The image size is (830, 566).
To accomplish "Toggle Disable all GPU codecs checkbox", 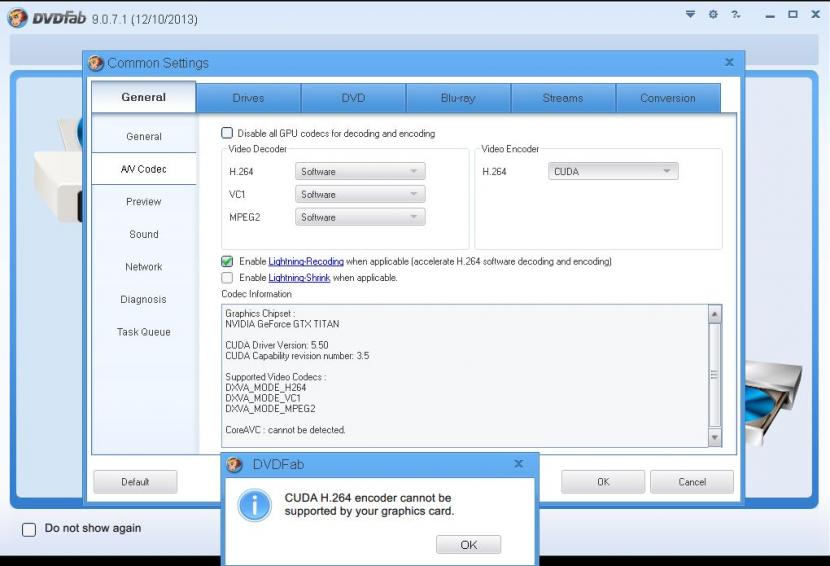I will pos(227,133).
